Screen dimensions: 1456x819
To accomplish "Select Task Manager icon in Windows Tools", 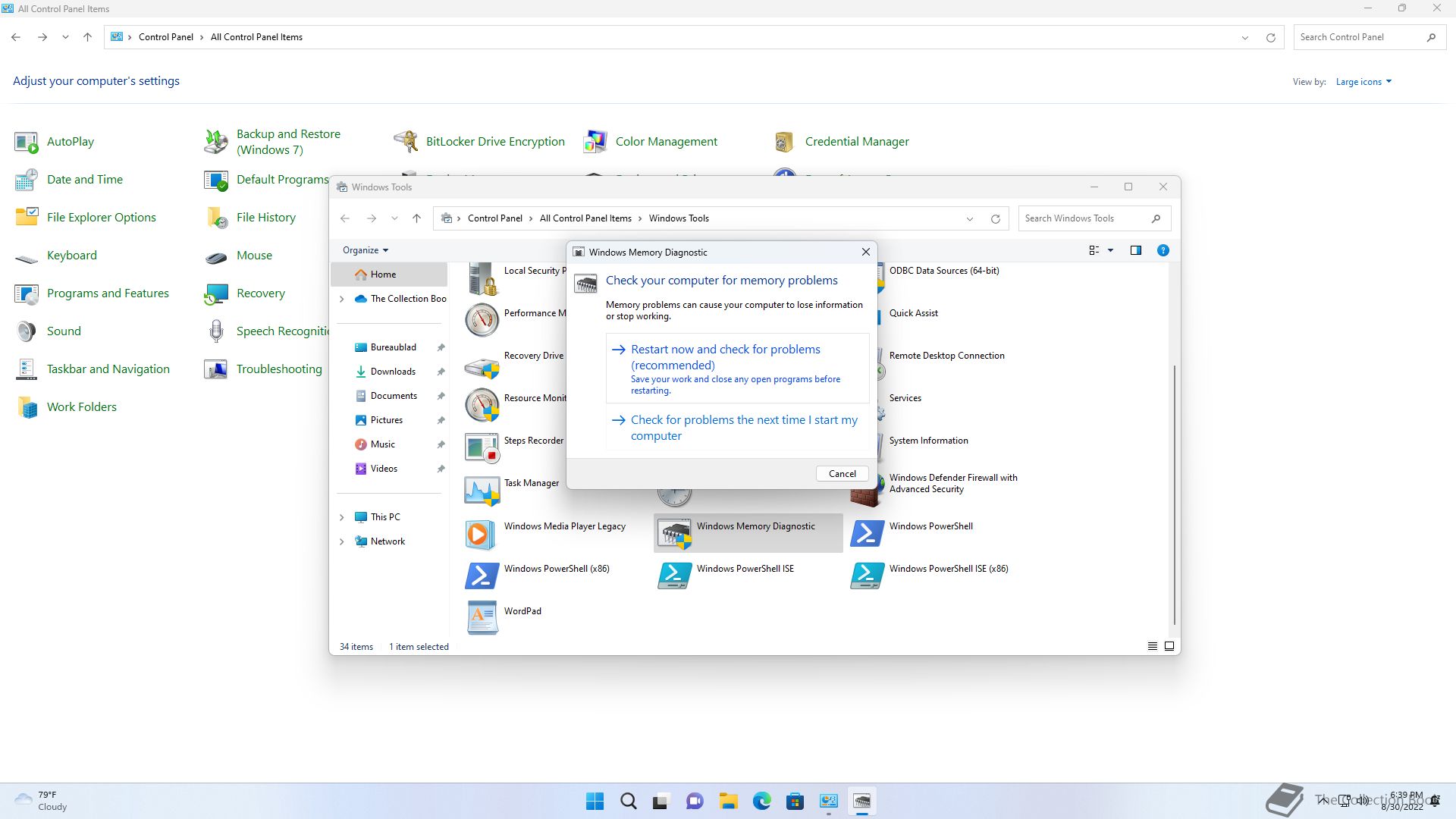I will pyautogui.click(x=482, y=491).
